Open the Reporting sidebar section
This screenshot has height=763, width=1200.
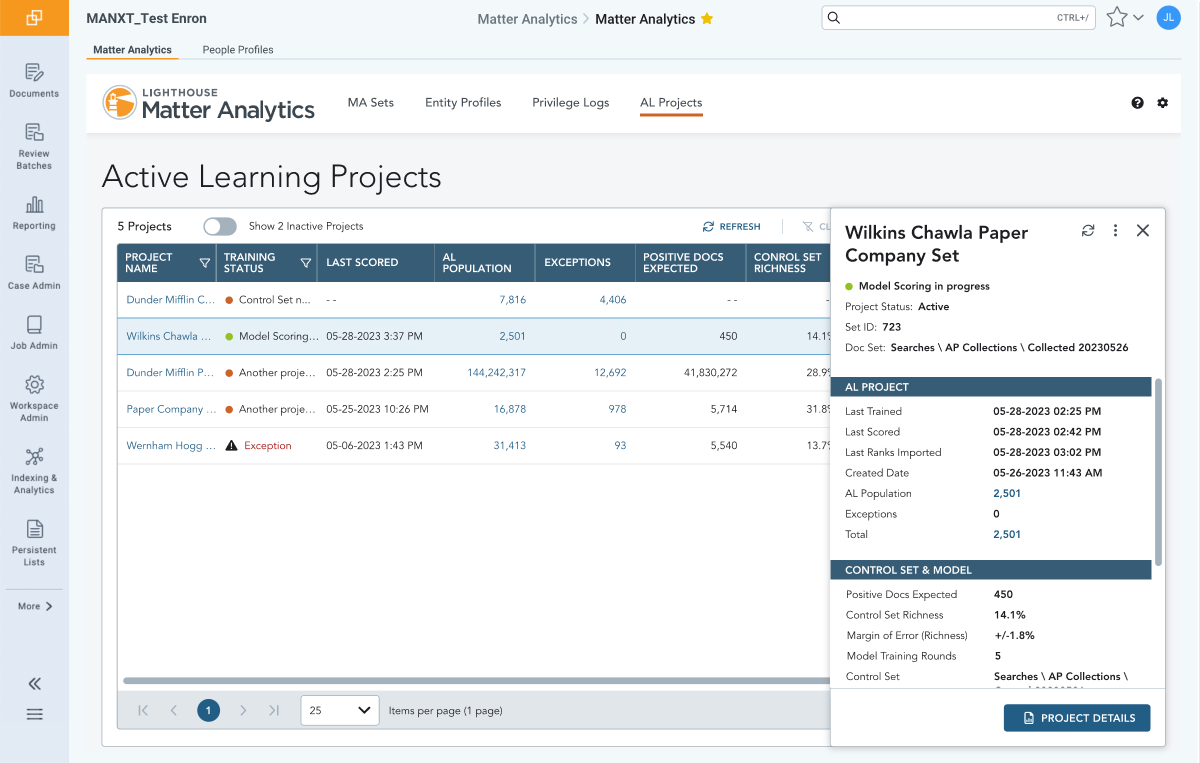[34, 213]
